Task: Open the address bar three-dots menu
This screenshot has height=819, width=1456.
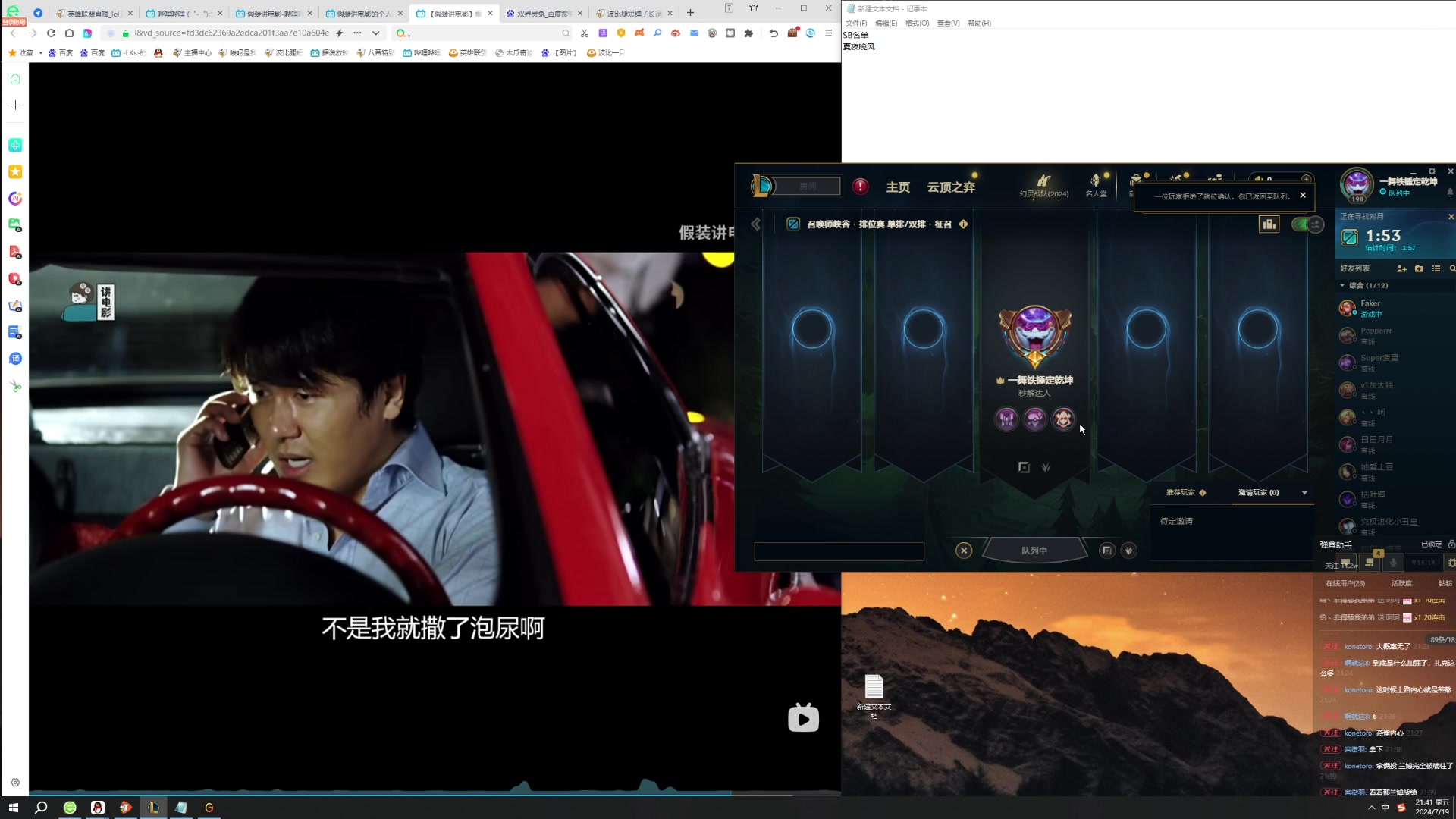Action: point(357,33)
